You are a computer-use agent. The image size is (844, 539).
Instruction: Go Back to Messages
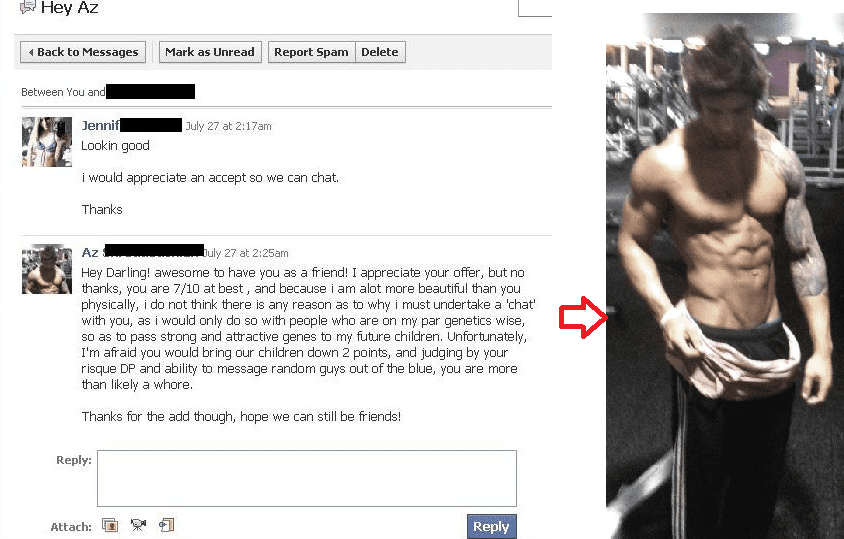click(83, 52)
